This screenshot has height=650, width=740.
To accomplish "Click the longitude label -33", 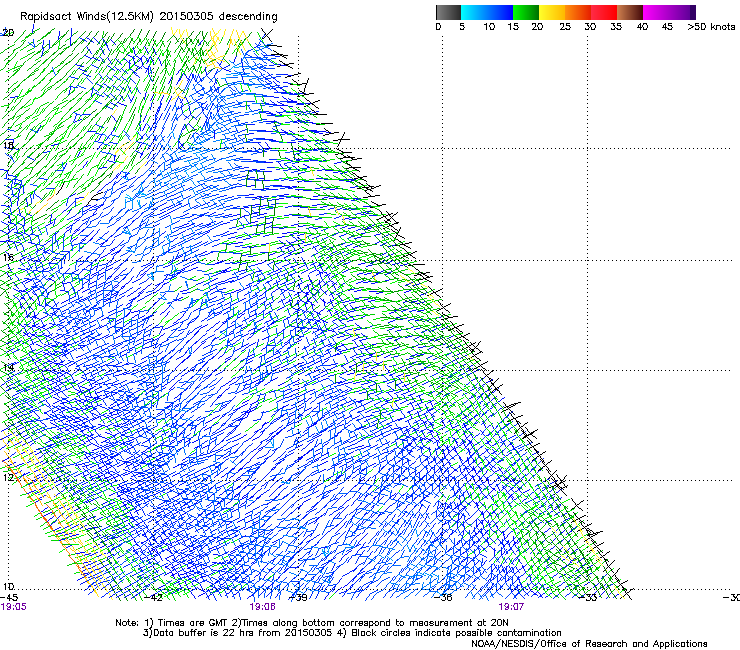I will pos(588,597).
